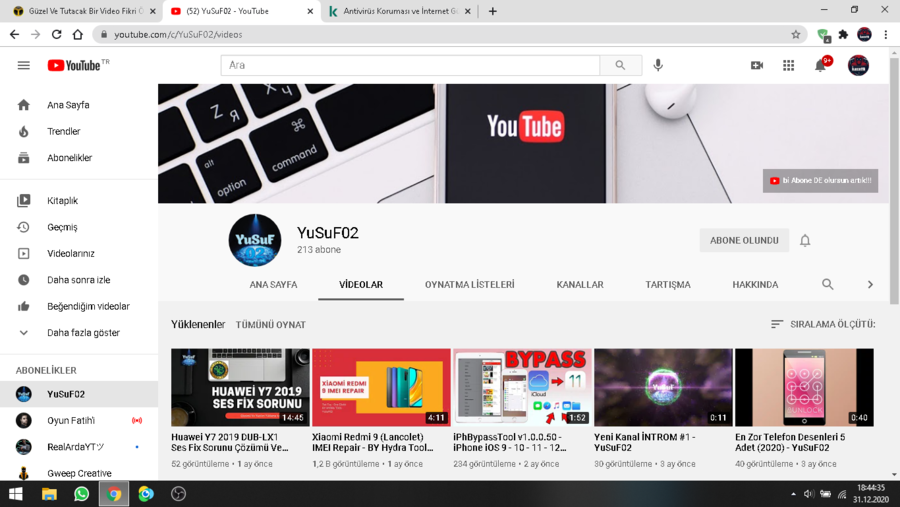Image resolution: width=900 pixels, height=507 pixels.
Task: Open a new browser tab
Action: (492, 11)
